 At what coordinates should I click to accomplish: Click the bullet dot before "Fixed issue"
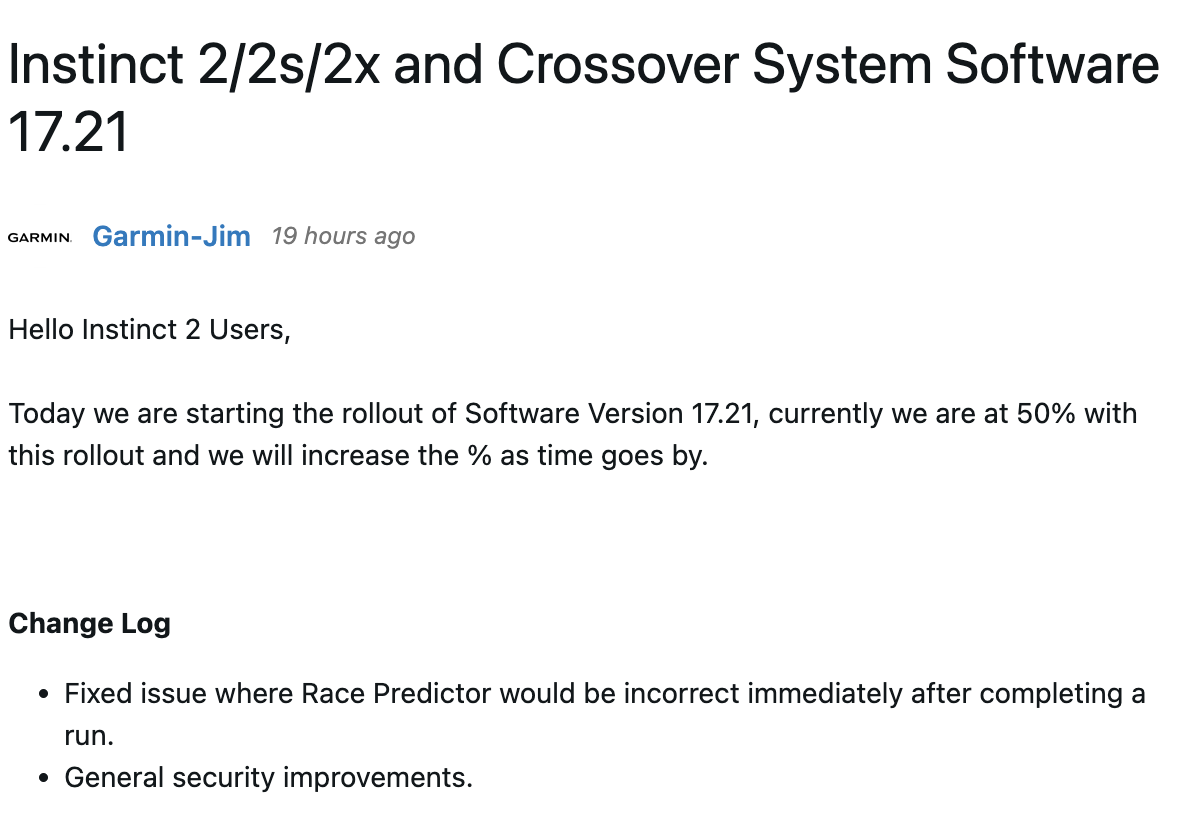pos(43,694)
